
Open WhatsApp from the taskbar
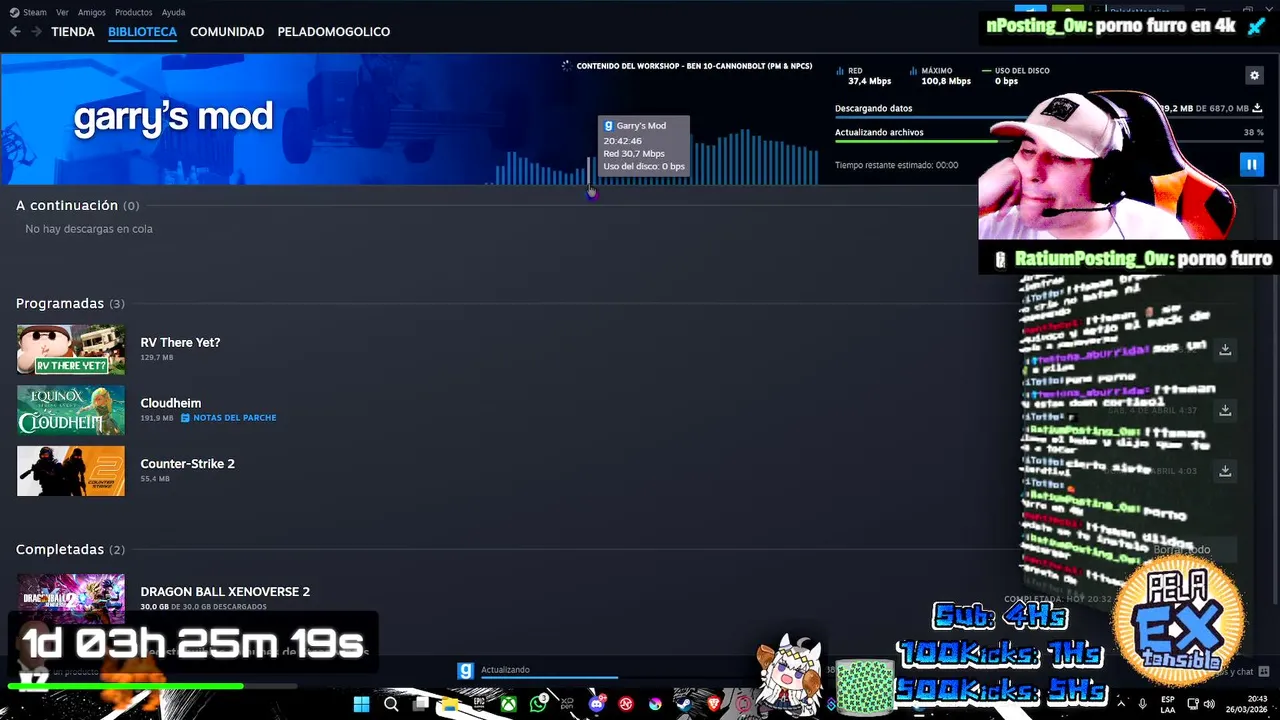539,704
